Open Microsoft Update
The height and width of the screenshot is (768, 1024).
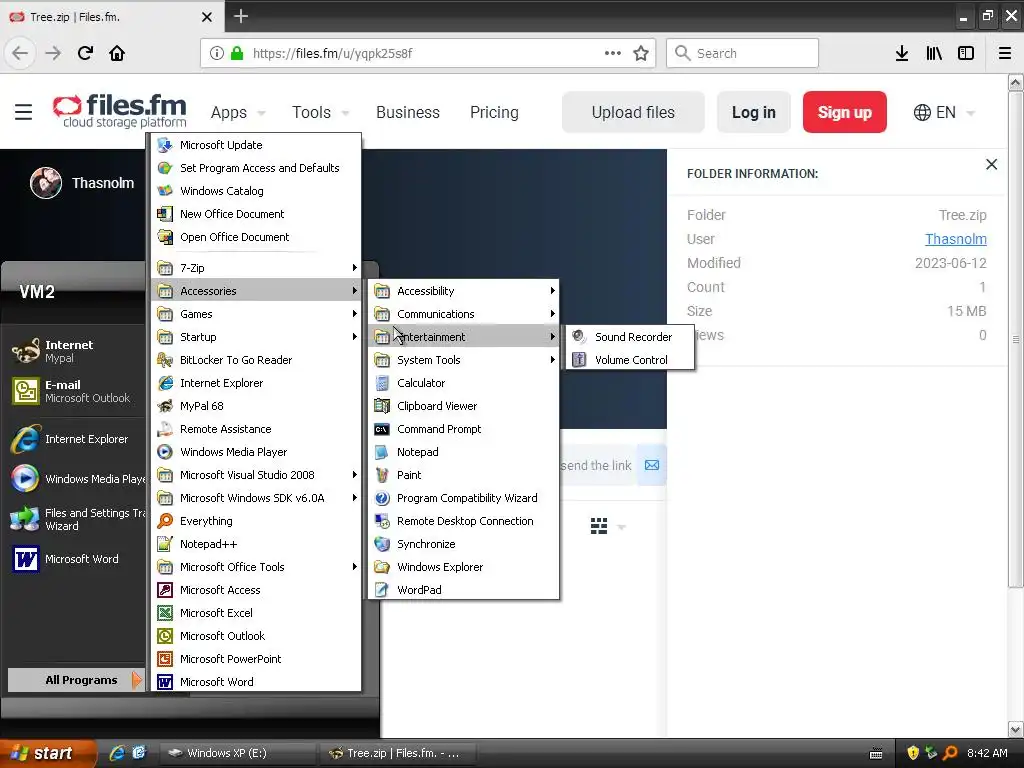[x=256, y=145]
